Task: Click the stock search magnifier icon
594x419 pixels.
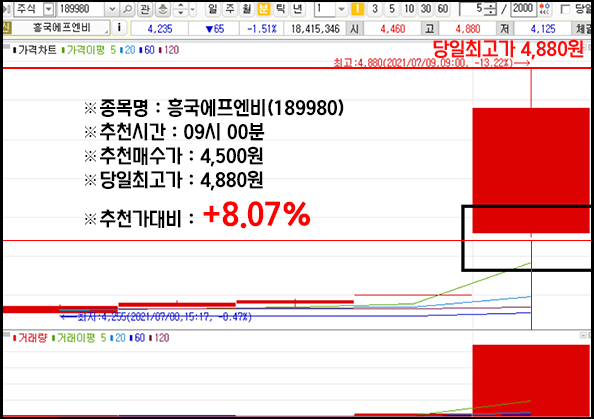Action: (128, 8)
